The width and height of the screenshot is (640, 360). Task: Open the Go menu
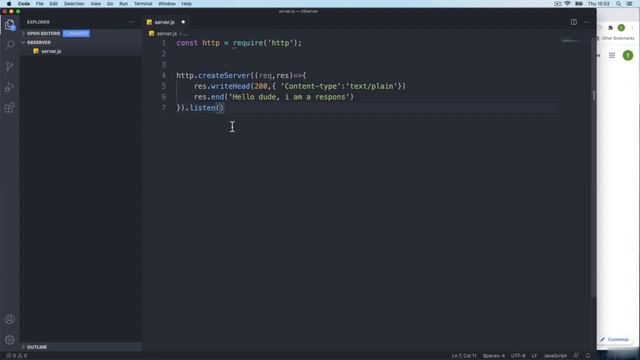(110, 4)
